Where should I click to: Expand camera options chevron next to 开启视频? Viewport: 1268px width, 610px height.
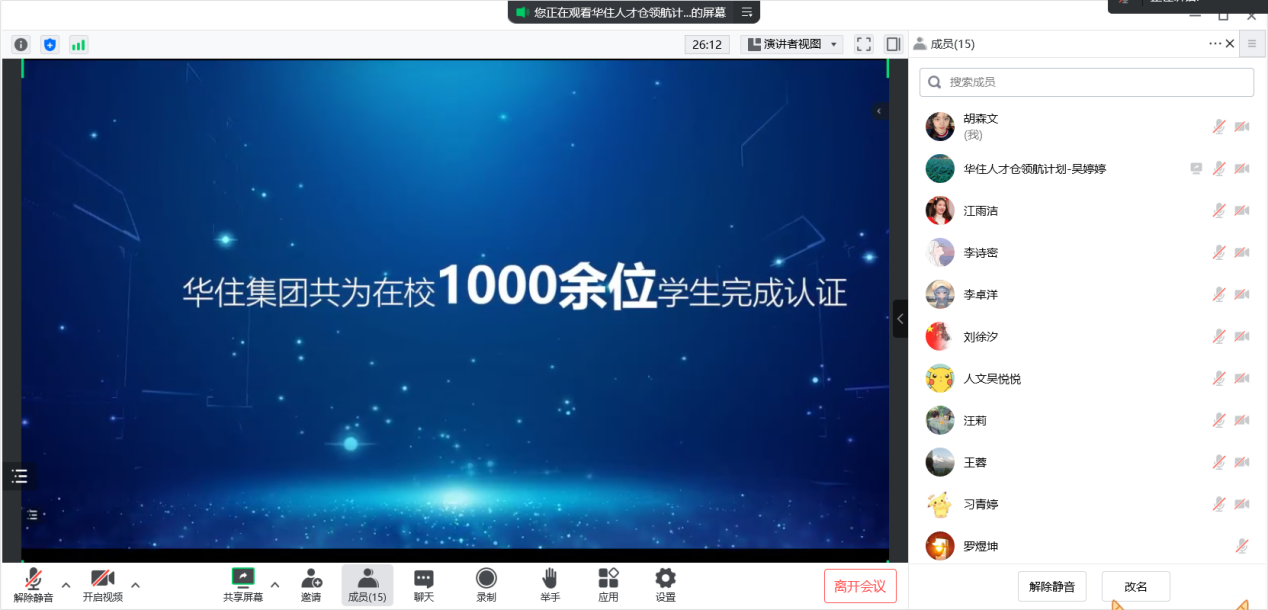tap(137, 583)
